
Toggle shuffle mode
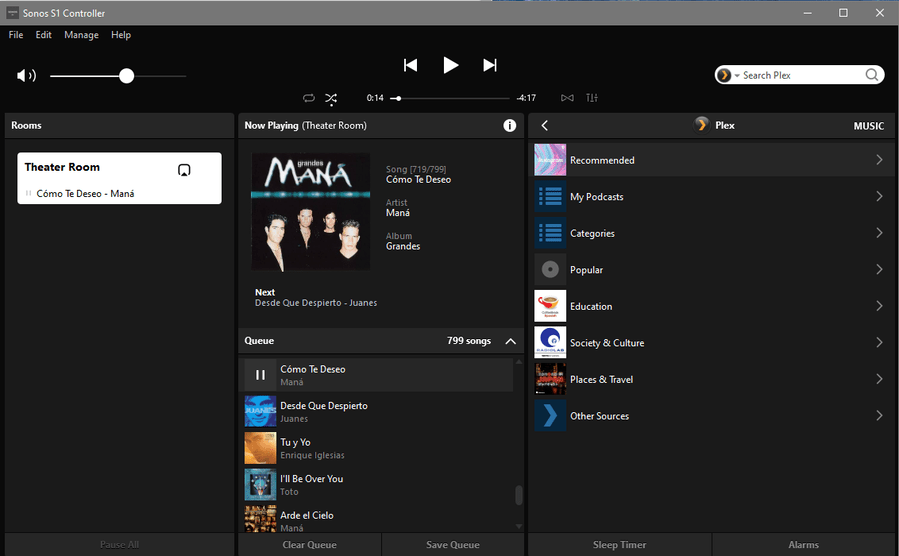[x=331, y=98]
